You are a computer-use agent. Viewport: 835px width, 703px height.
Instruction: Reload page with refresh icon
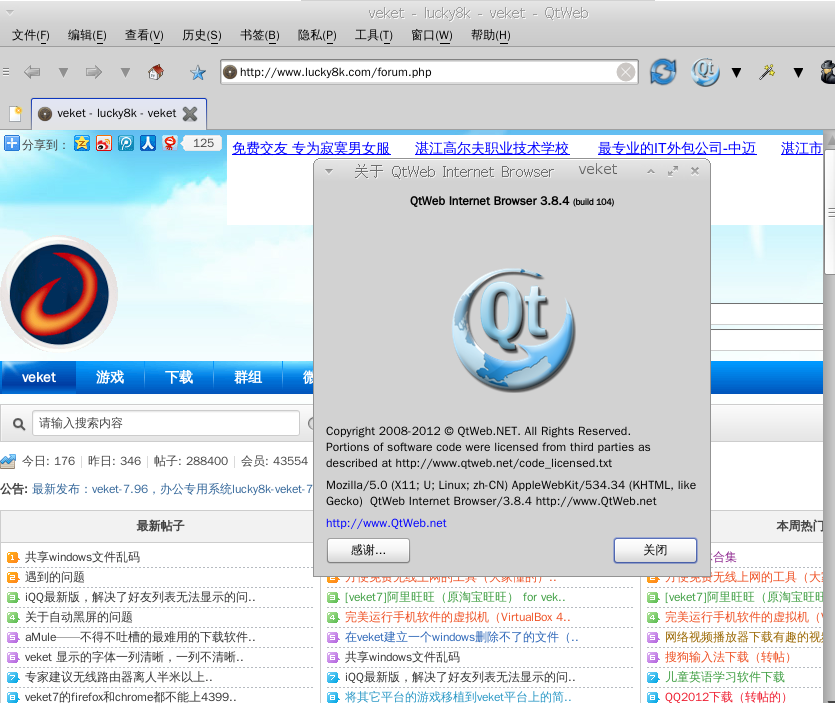tap(663, 71)
